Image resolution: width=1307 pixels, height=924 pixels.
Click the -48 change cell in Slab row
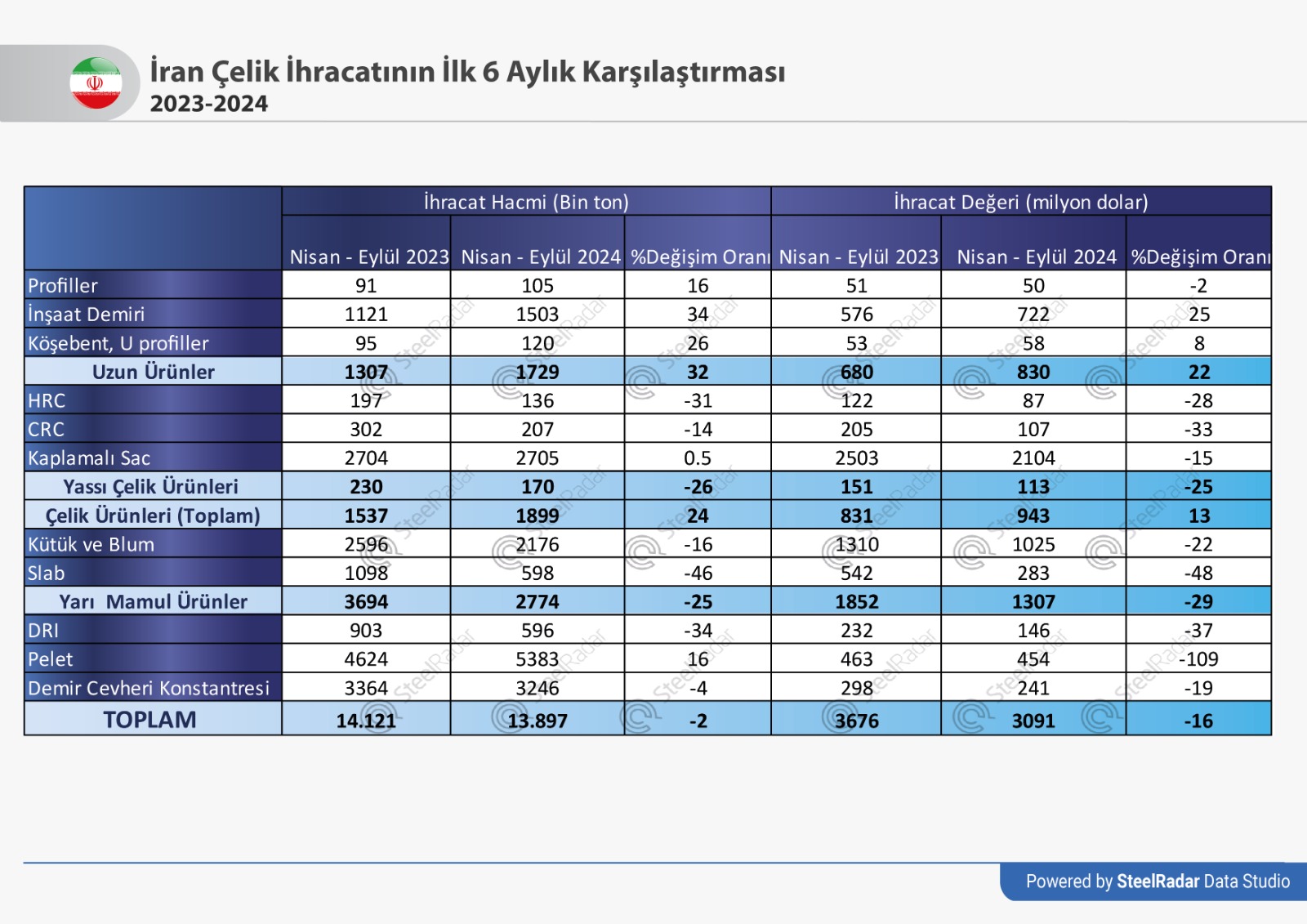point(1198,573)
